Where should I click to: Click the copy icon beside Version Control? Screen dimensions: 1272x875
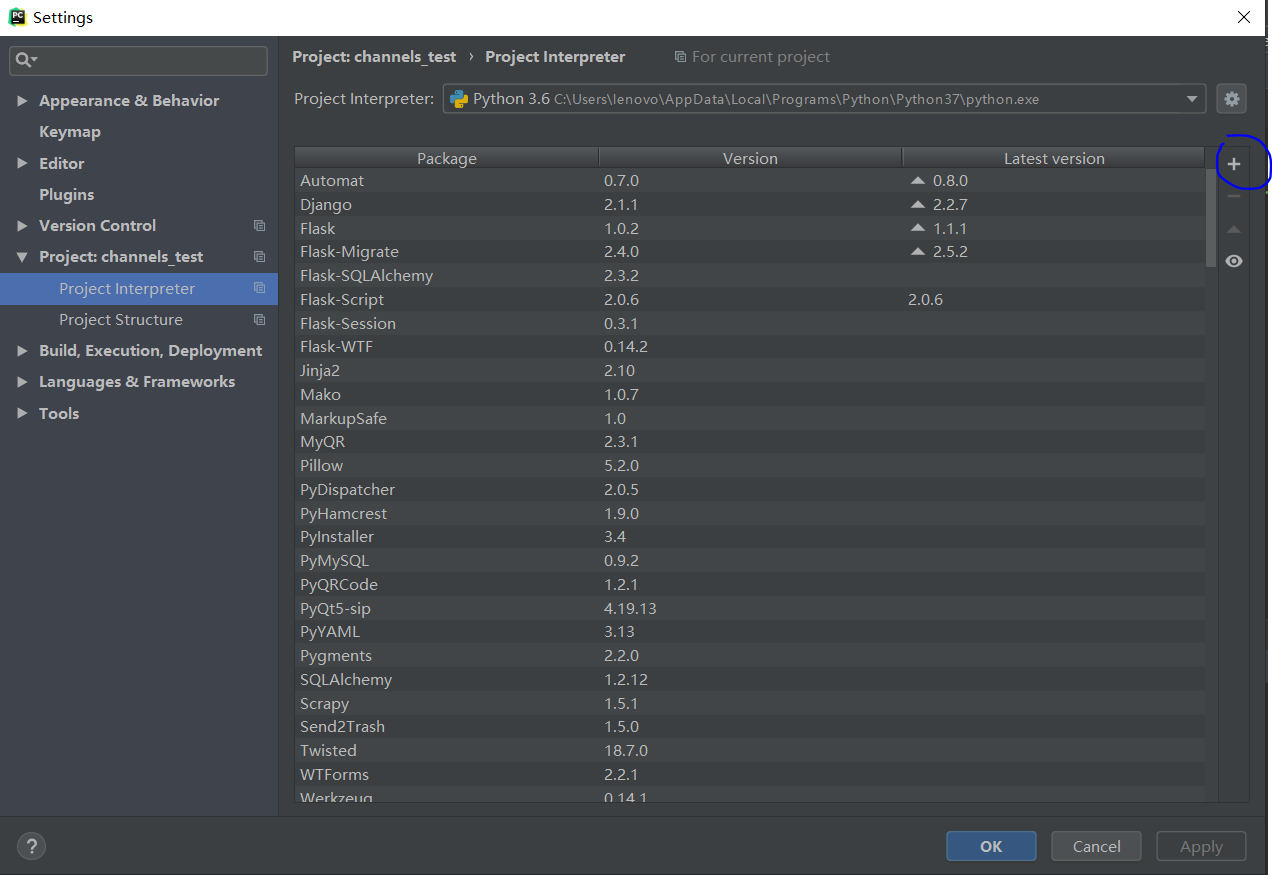pyautogui.click(x=260, y=226)
